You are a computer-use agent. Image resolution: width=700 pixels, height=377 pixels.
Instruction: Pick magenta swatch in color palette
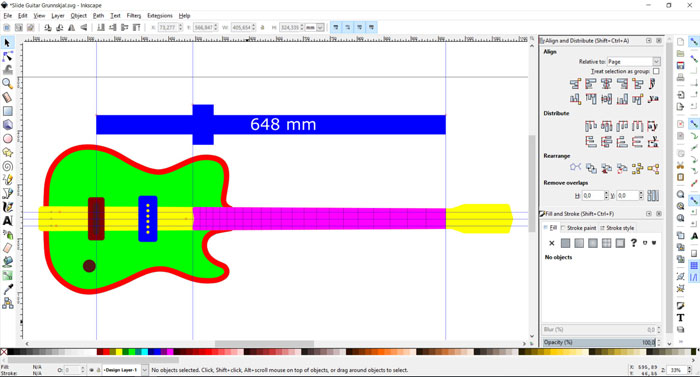(170, 352)
